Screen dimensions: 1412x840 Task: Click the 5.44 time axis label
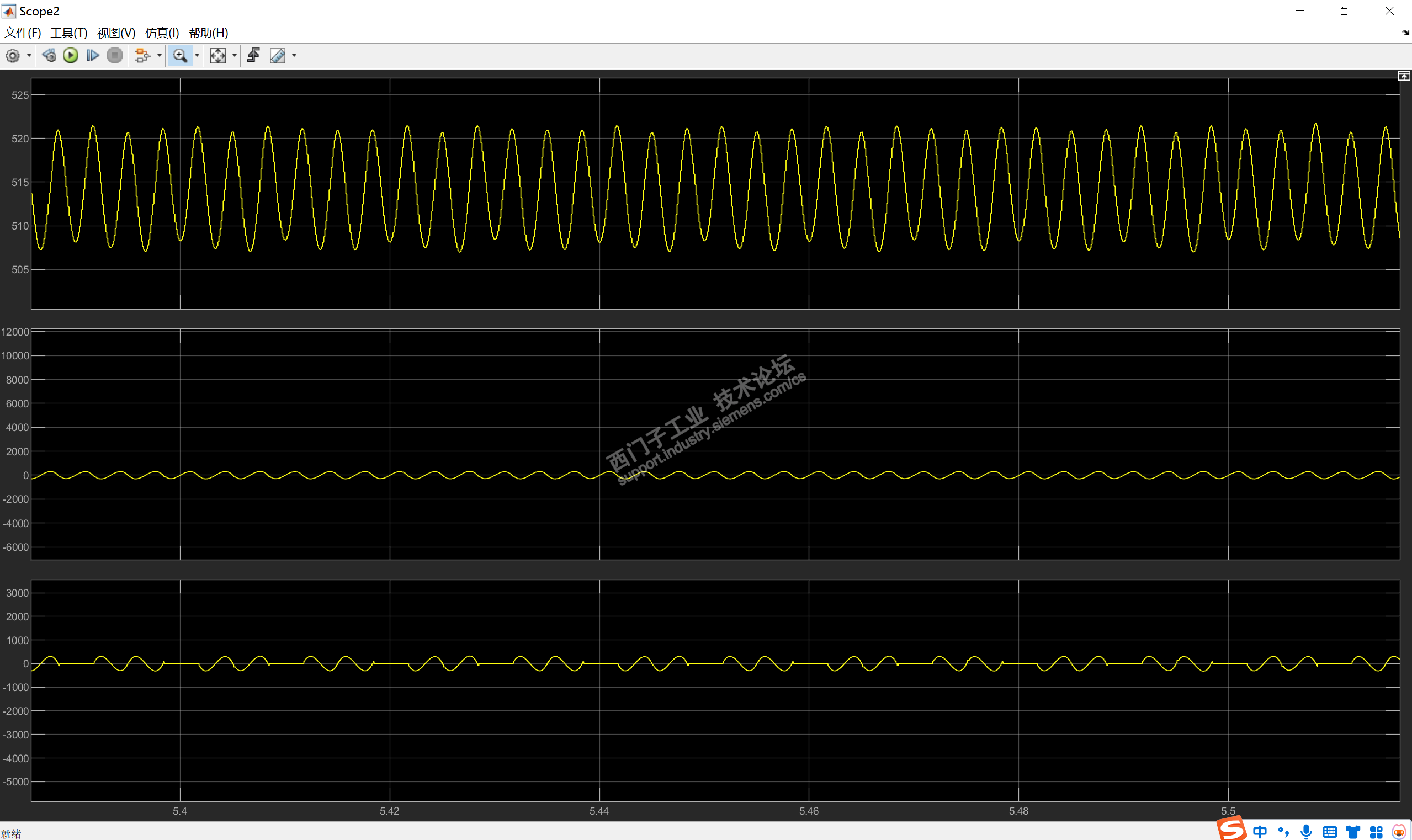(x=599, y=811)
